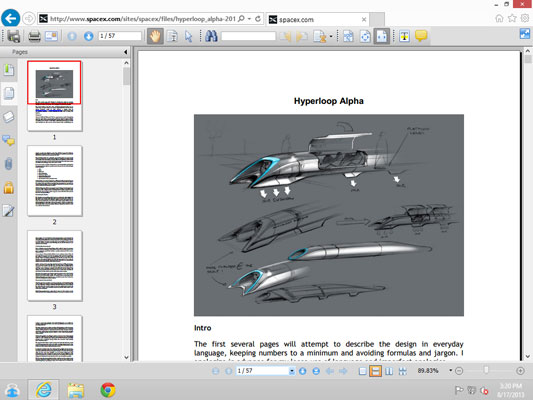Click the page number field in top toolbar
533x400 pixels.
coord(119,36)
